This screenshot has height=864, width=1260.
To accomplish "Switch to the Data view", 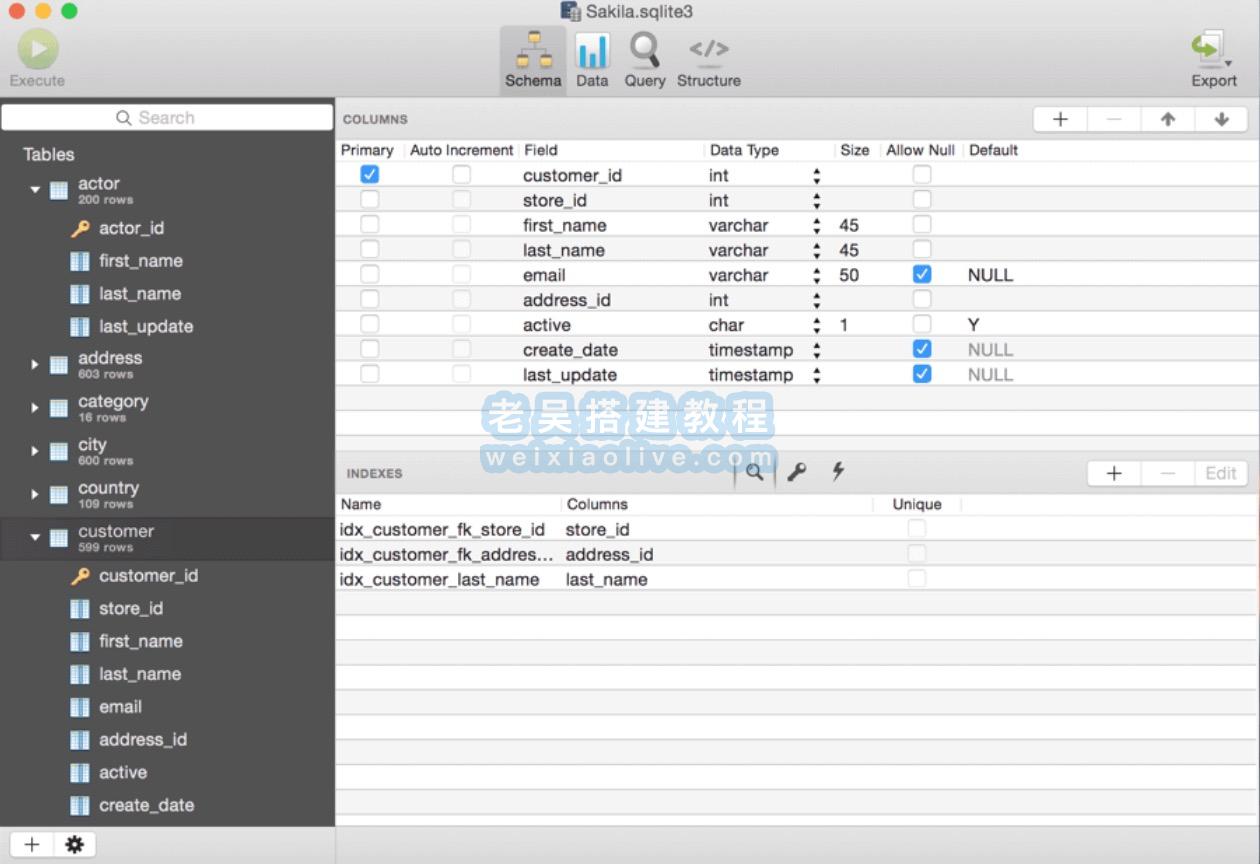I will pyautogui.click(x=592, y=58).
